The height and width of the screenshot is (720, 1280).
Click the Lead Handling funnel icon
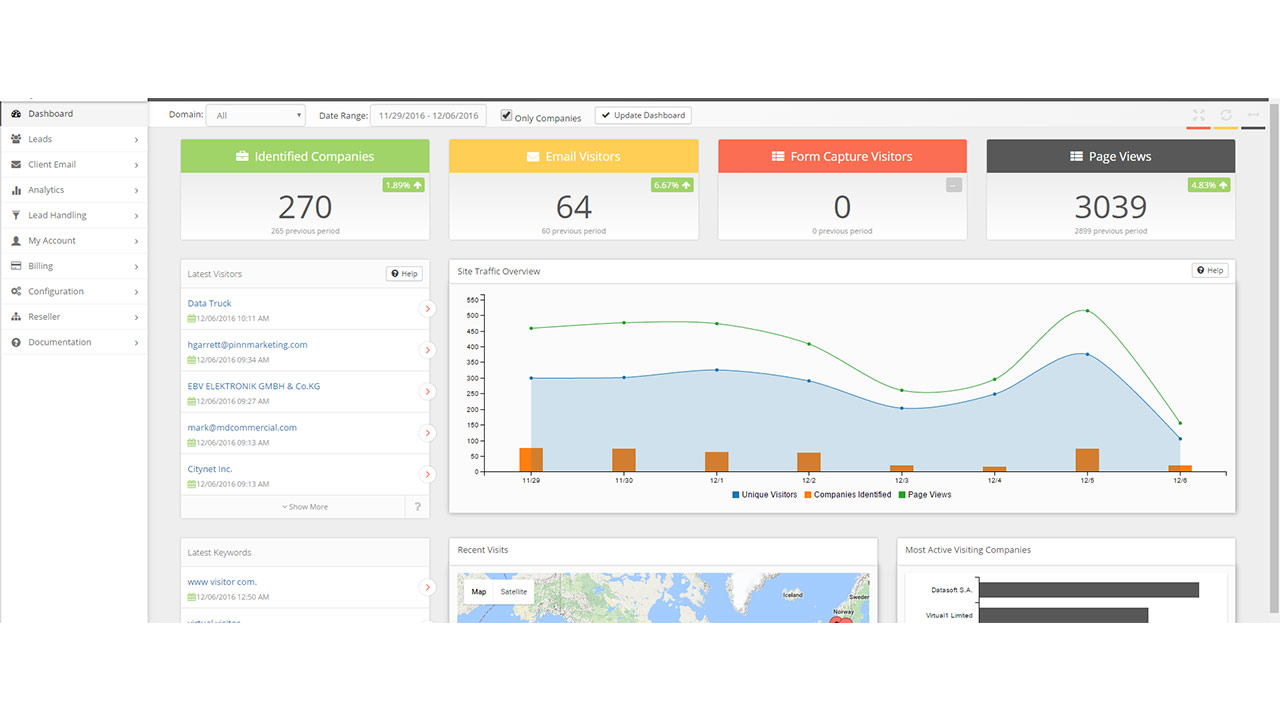point(17,215)
